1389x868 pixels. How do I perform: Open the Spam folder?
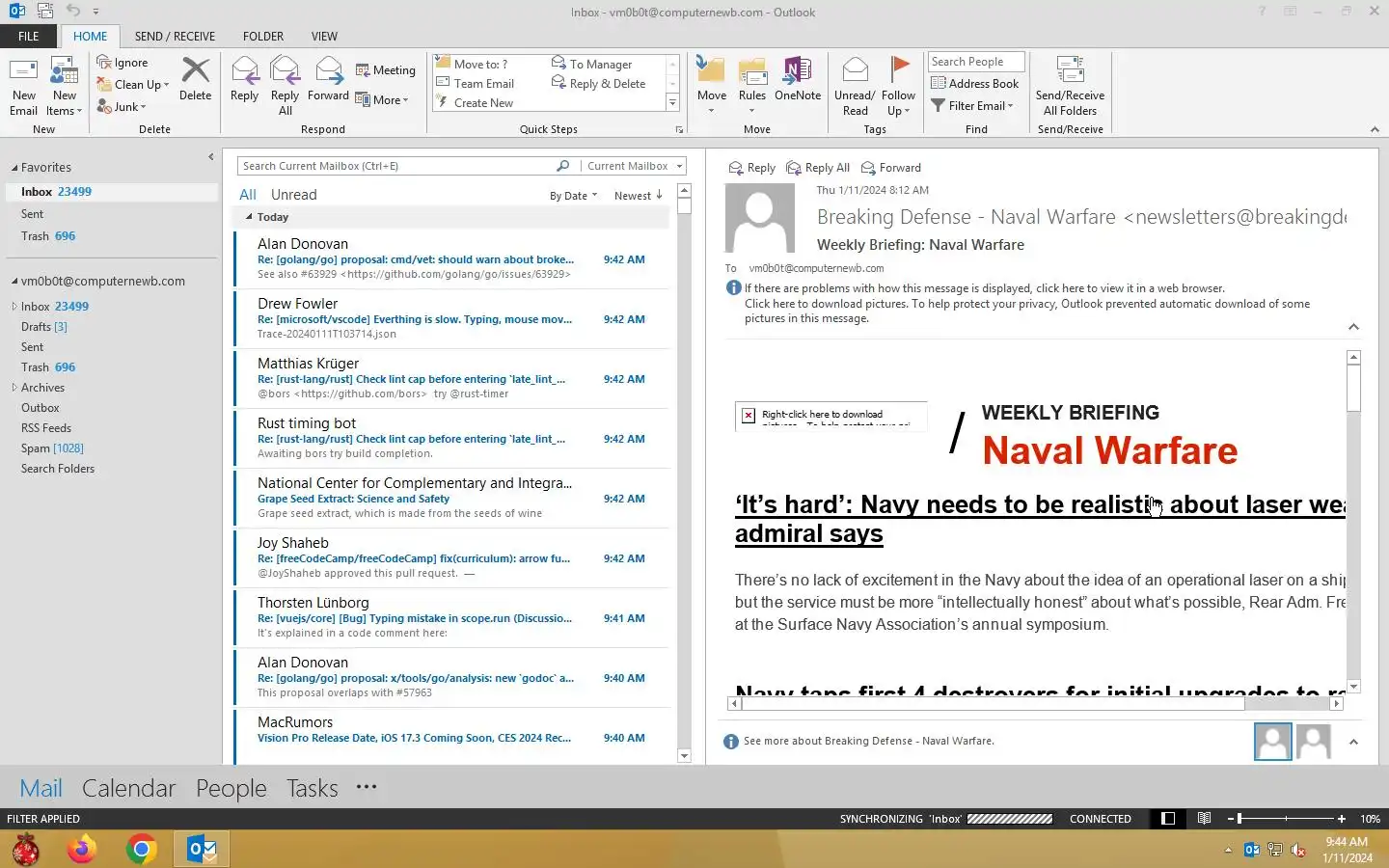[52, 448]
